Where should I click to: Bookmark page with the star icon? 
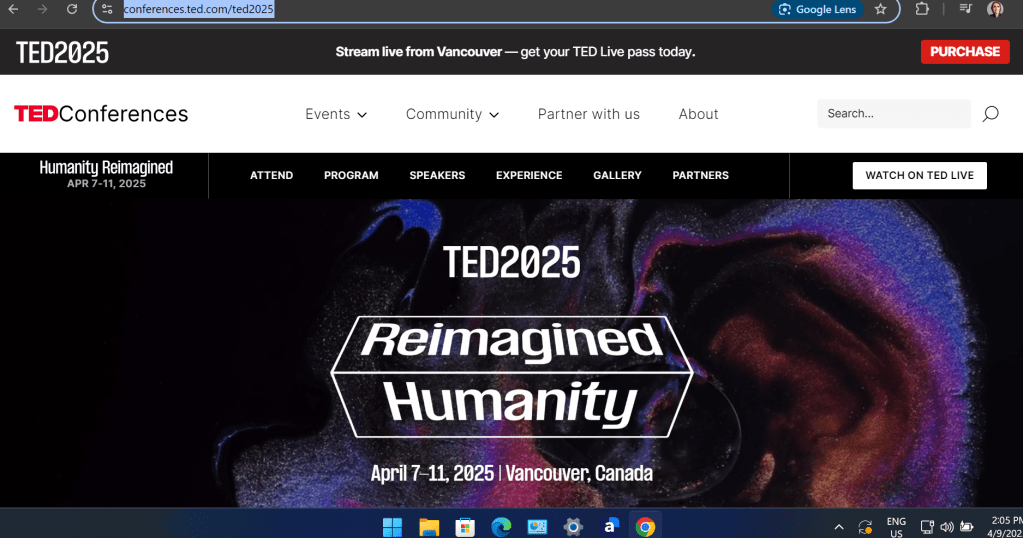881,9
